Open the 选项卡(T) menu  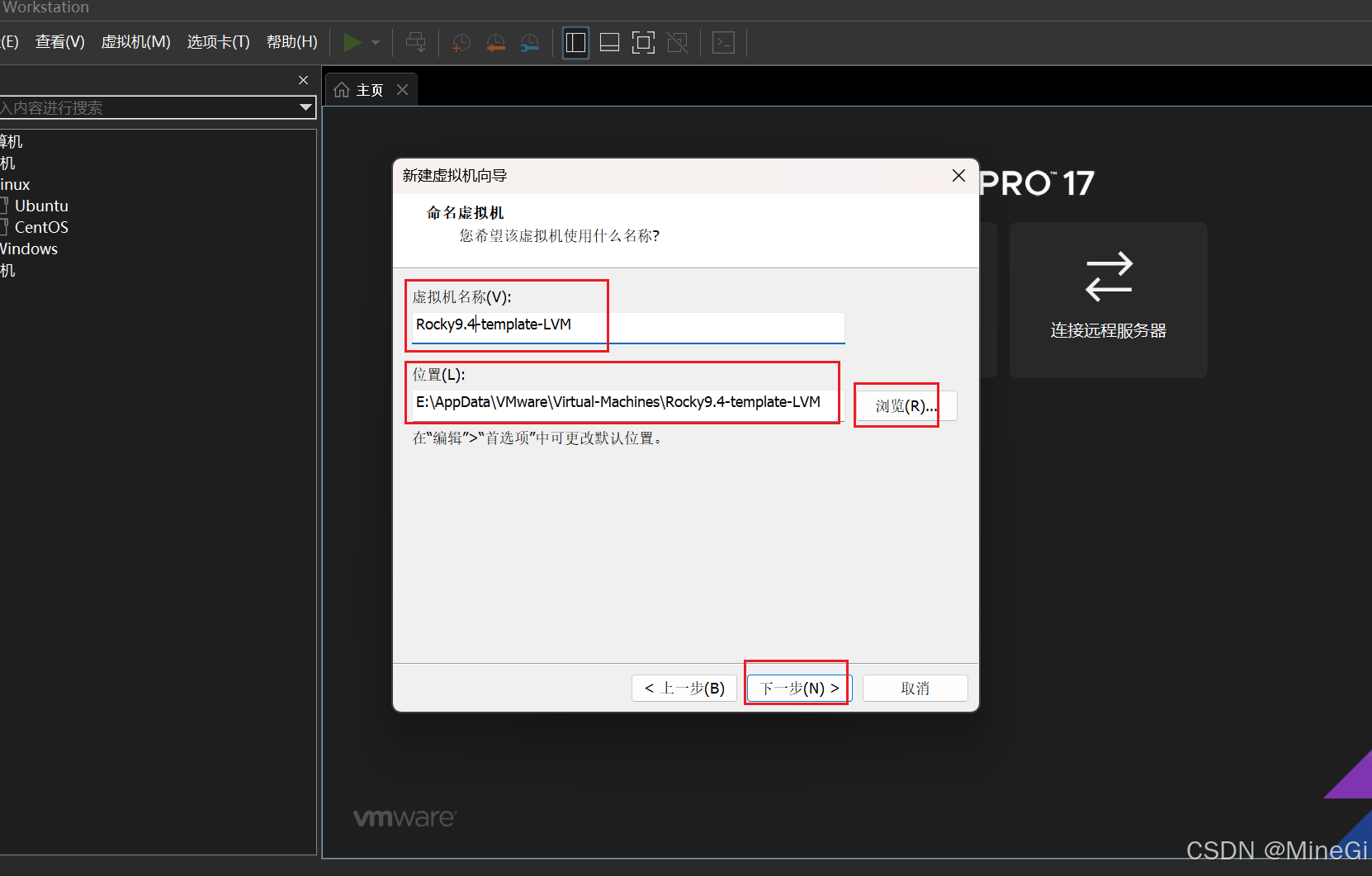(218, 42)
